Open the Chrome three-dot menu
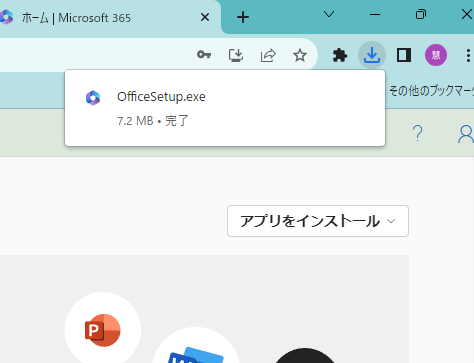The image size is (474, 363). (468, 55)
